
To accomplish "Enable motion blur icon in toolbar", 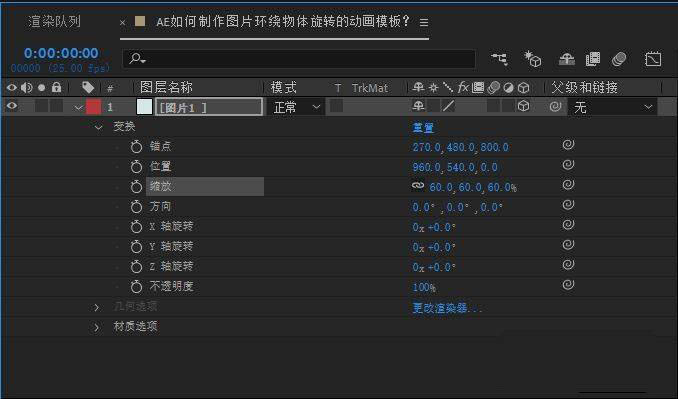I will tap(619, 59).
